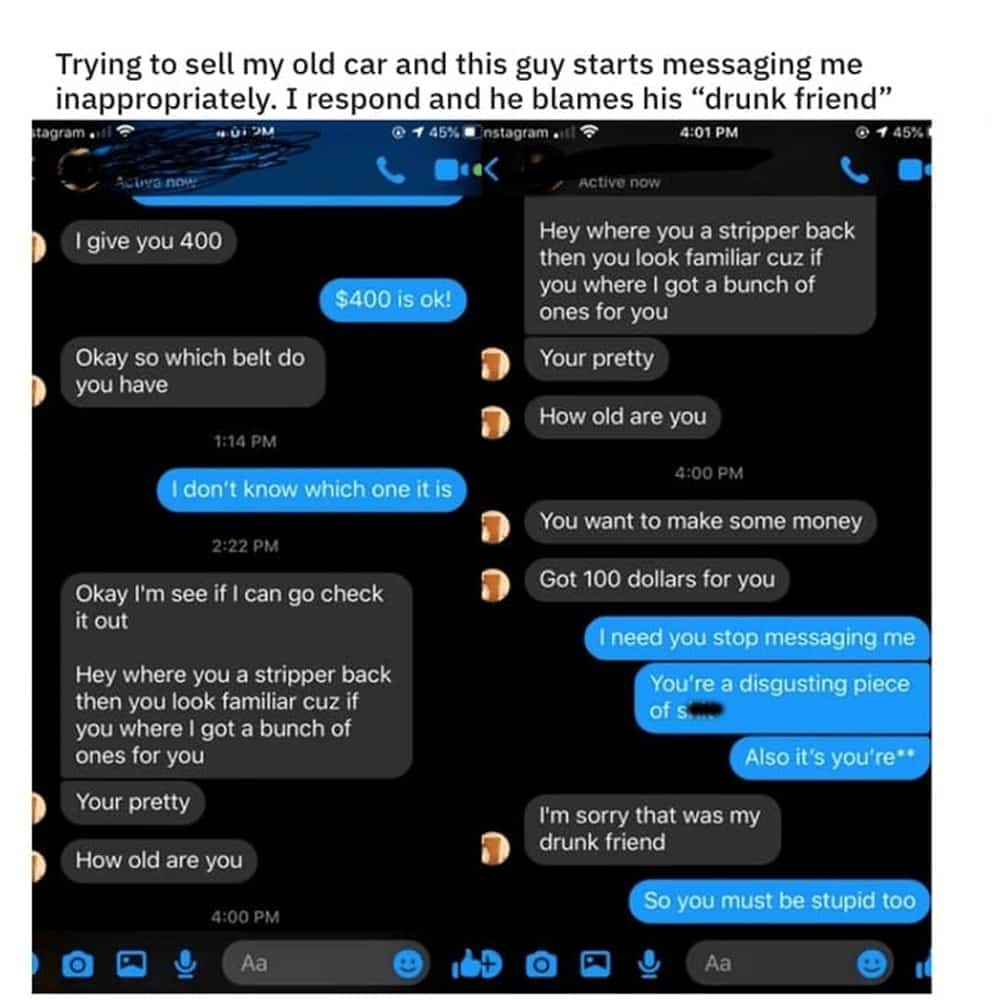Tap the "So you must be stupid too" bubble

779,901
